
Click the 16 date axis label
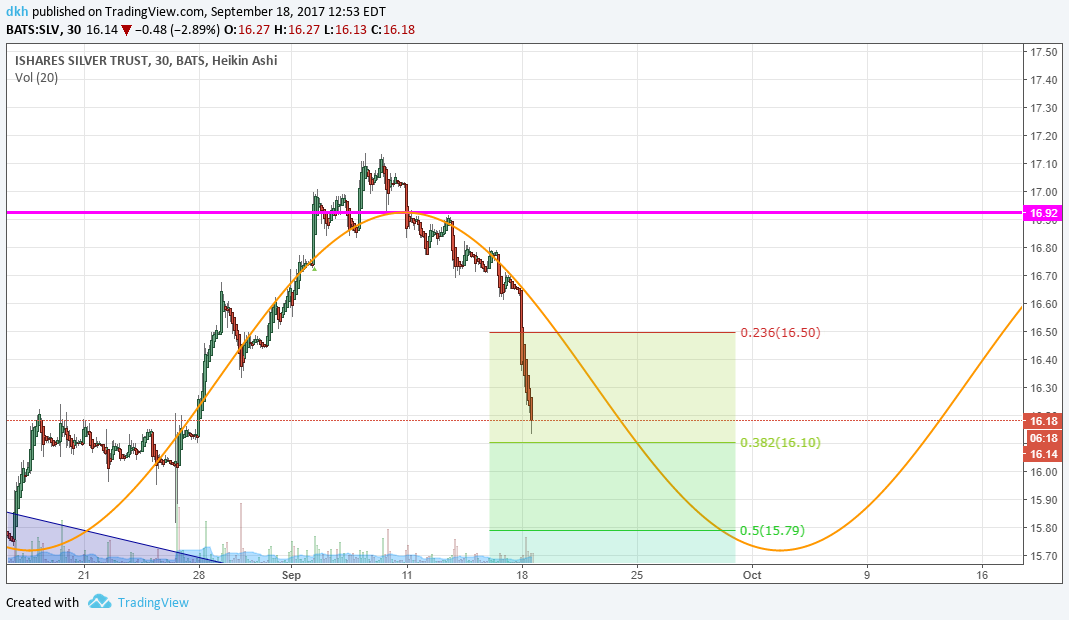(x=982, y=575)
